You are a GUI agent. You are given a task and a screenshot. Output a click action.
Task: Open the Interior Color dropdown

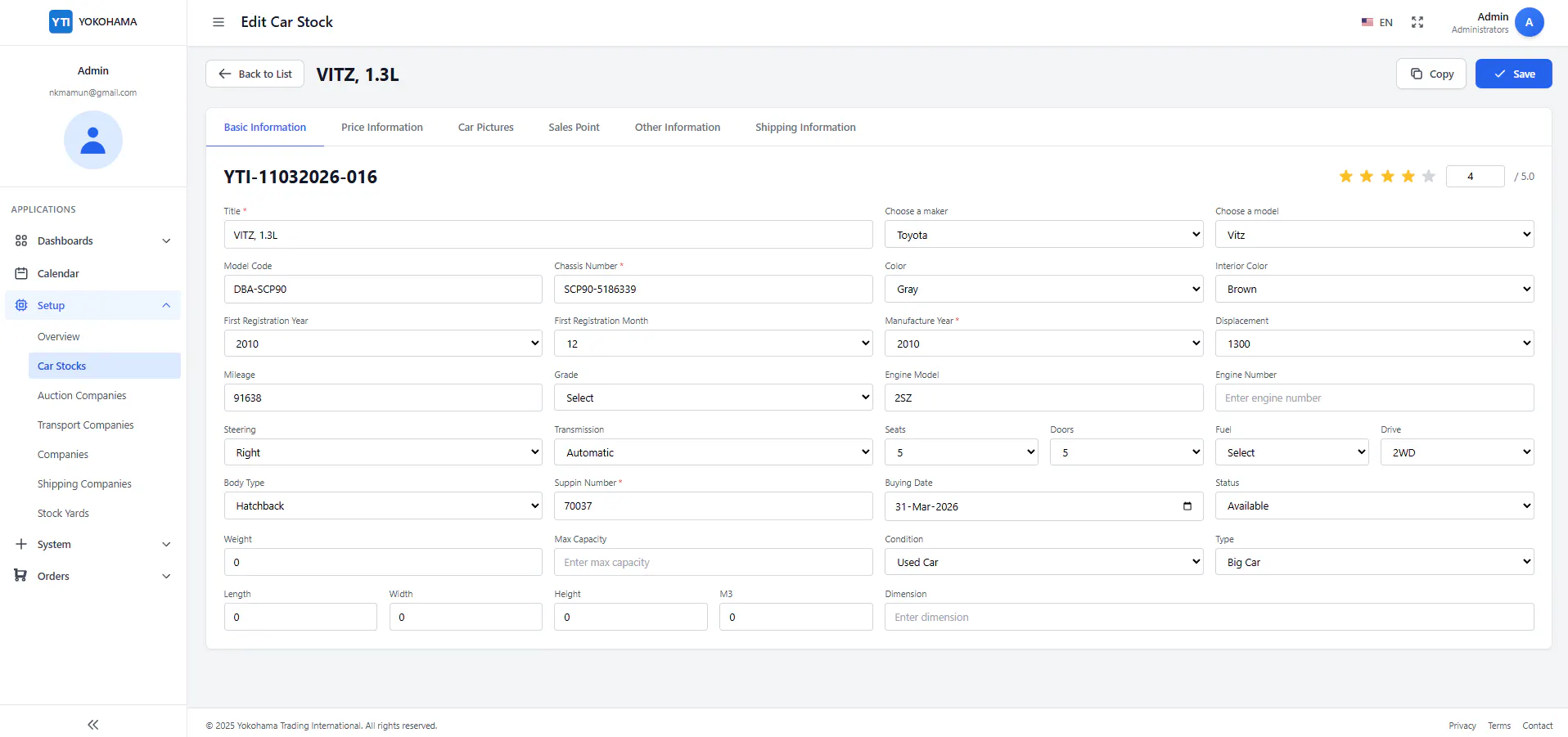point(1374,289)
